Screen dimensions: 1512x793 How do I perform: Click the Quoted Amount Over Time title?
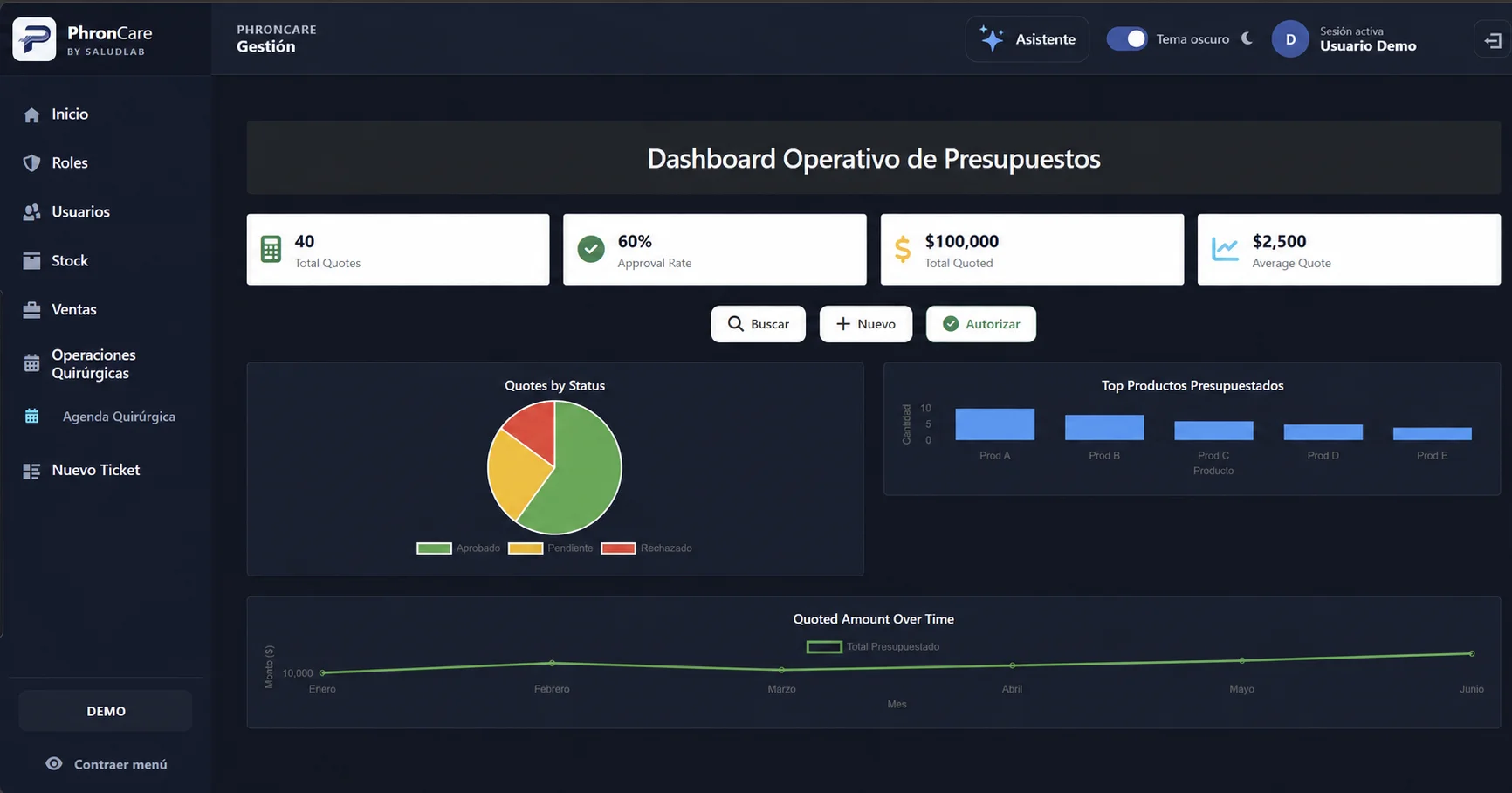874,619
